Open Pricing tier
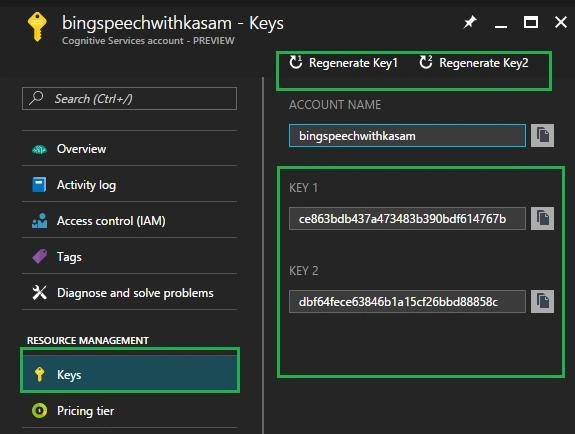 [x=129, y=411]
